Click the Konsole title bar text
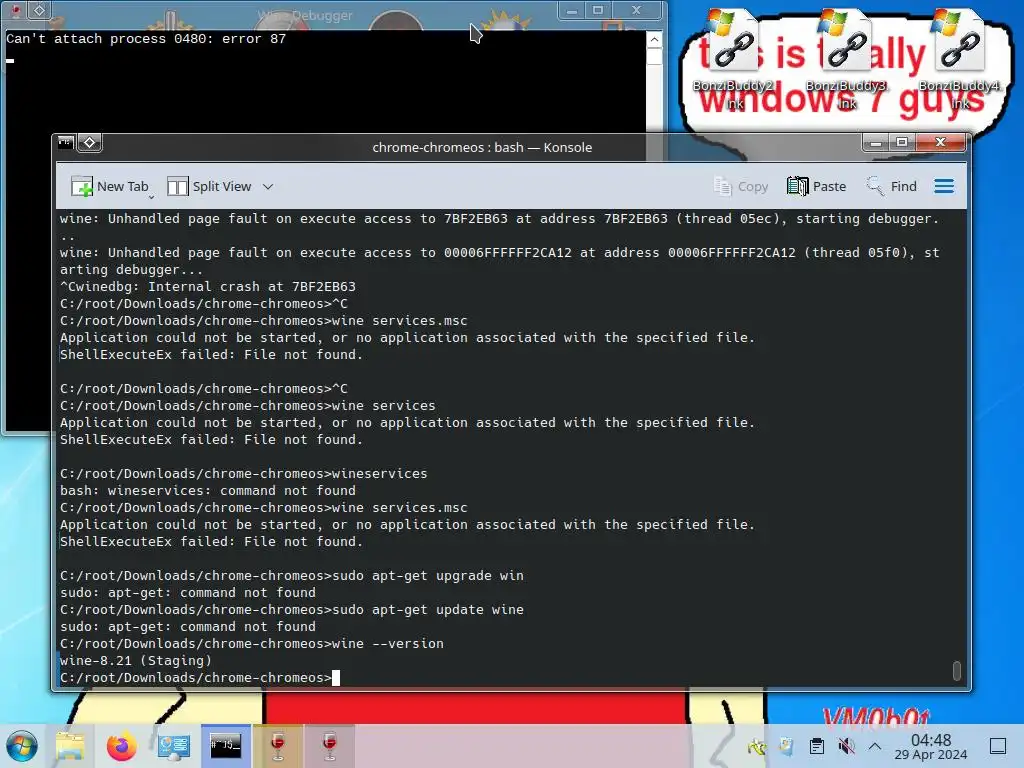 [x=482, y=148]
